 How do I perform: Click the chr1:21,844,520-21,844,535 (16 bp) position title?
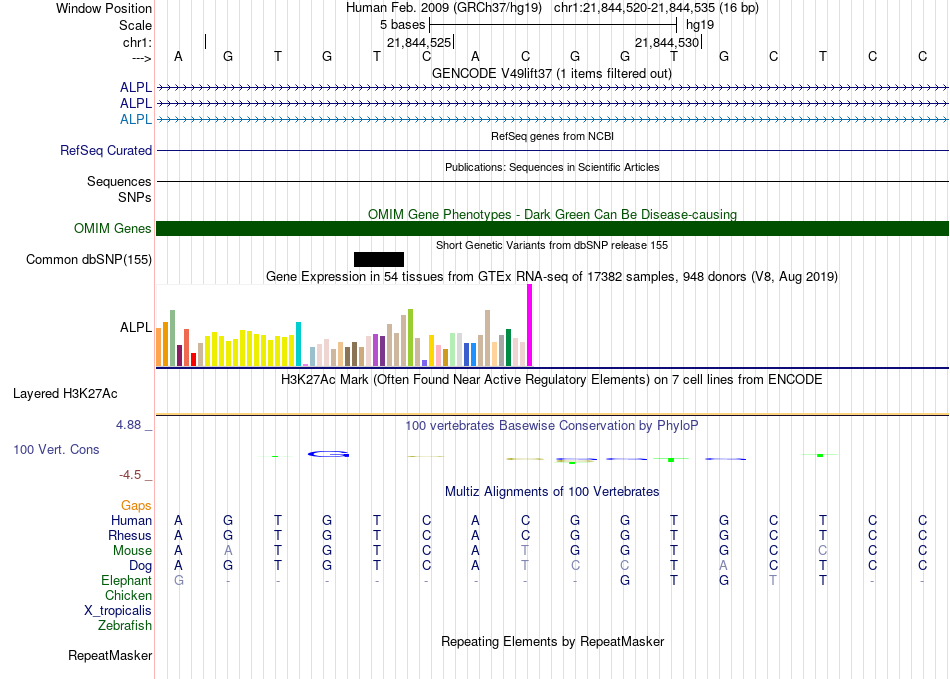coord(656,8)
